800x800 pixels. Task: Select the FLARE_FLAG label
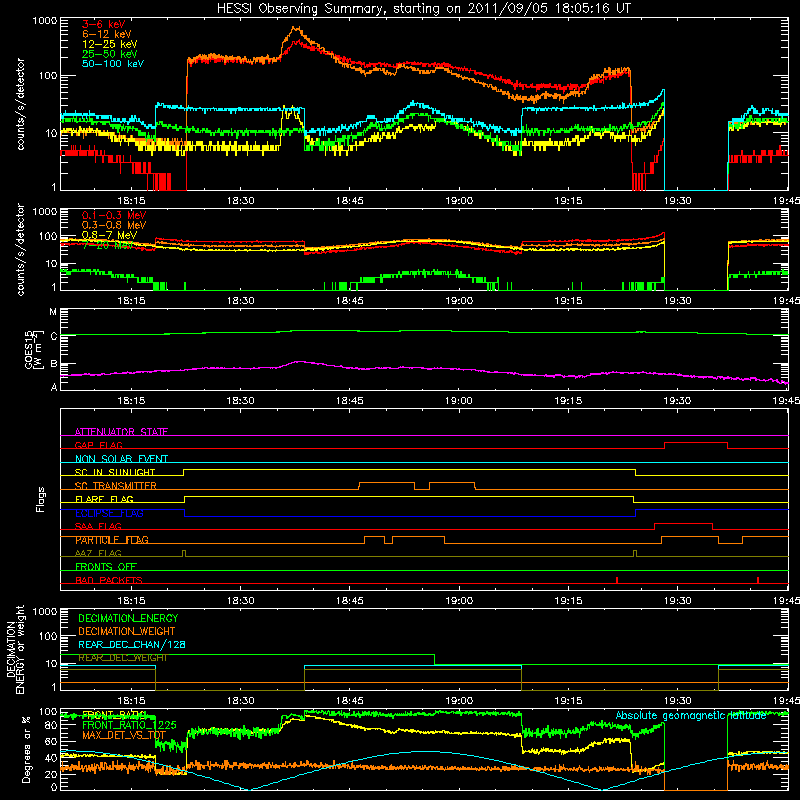104,499
